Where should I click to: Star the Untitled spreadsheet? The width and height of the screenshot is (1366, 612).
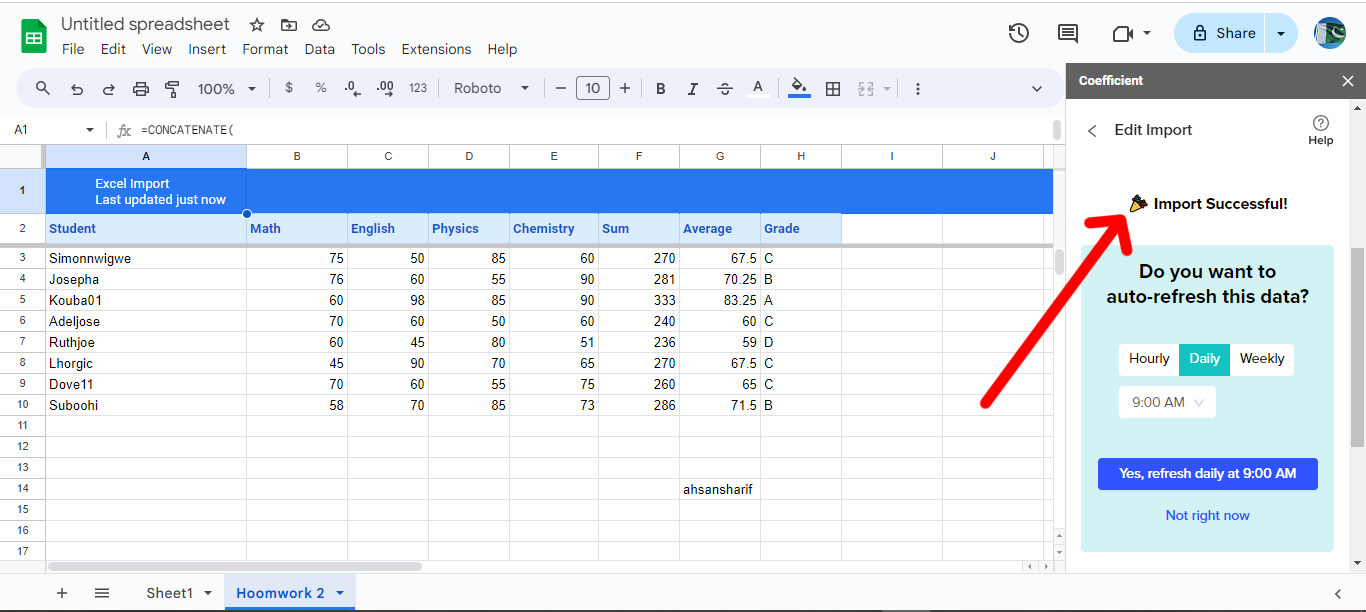click(x=257, y=25)
